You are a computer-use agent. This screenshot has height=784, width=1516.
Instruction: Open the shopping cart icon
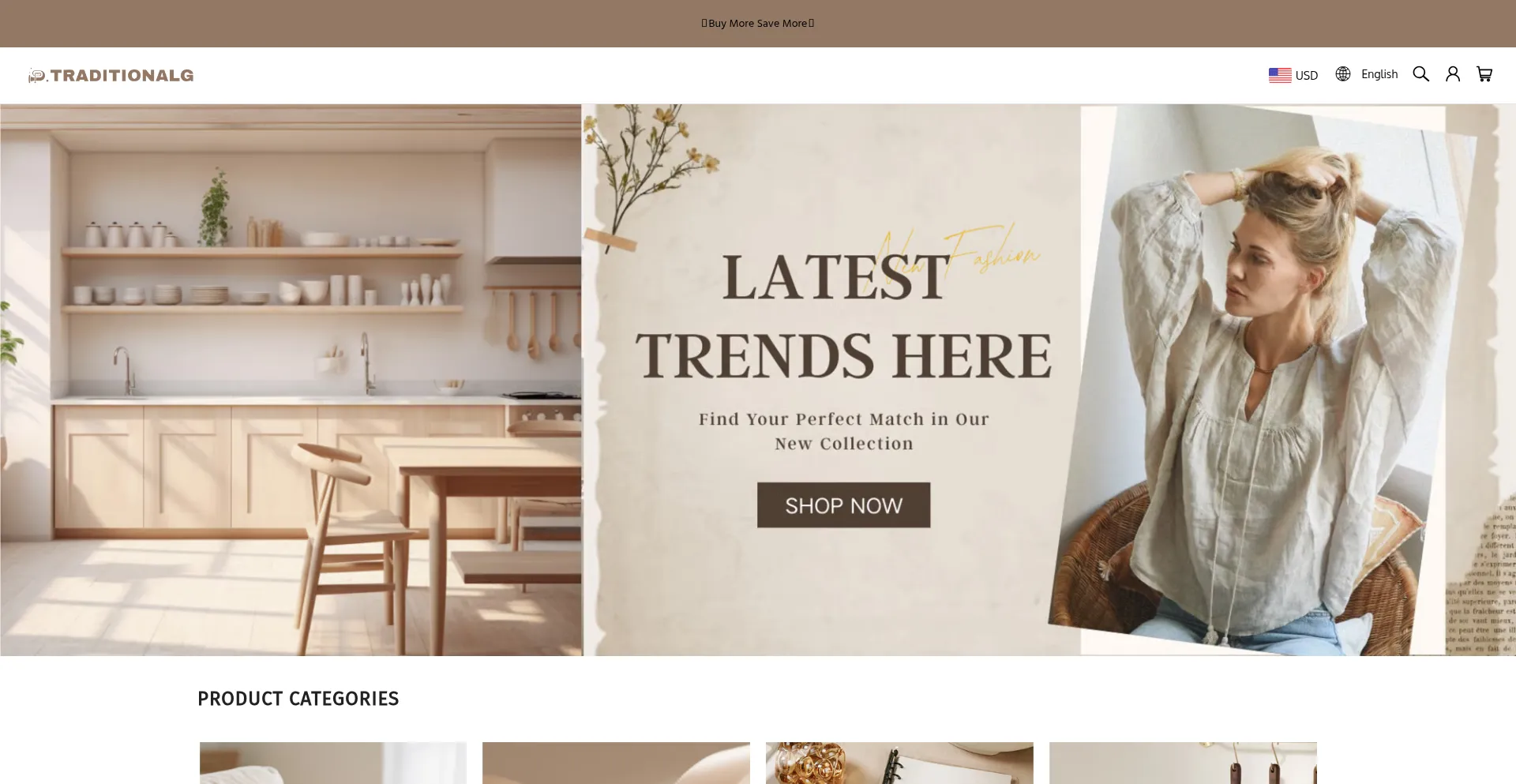[1484, 74]
